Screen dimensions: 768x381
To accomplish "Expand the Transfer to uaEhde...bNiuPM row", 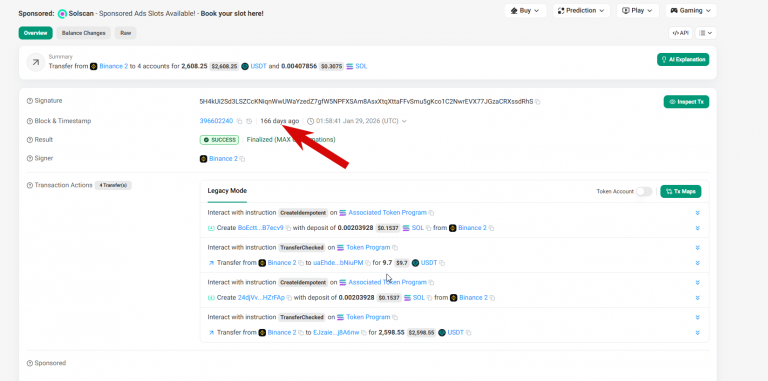I will click(697, 263).
